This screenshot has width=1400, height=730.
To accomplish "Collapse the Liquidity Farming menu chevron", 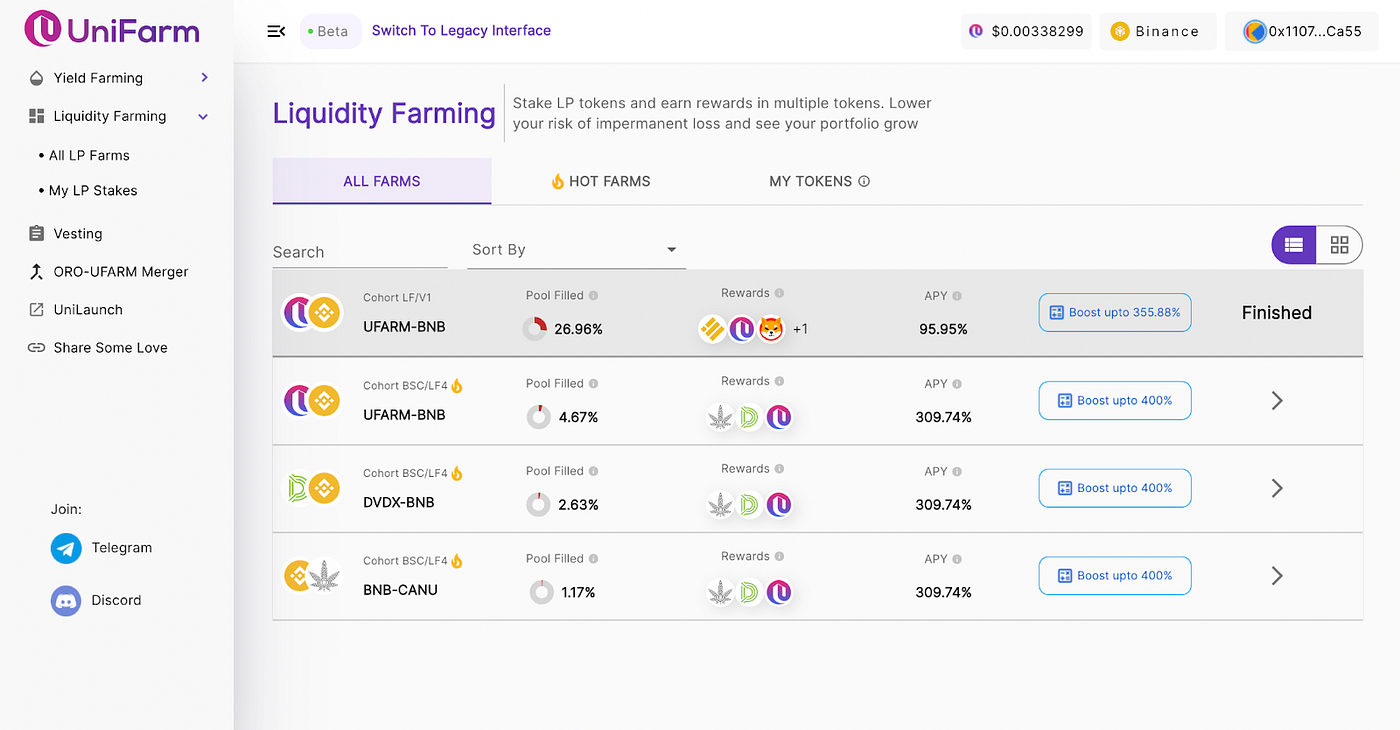I will [203, 117].
